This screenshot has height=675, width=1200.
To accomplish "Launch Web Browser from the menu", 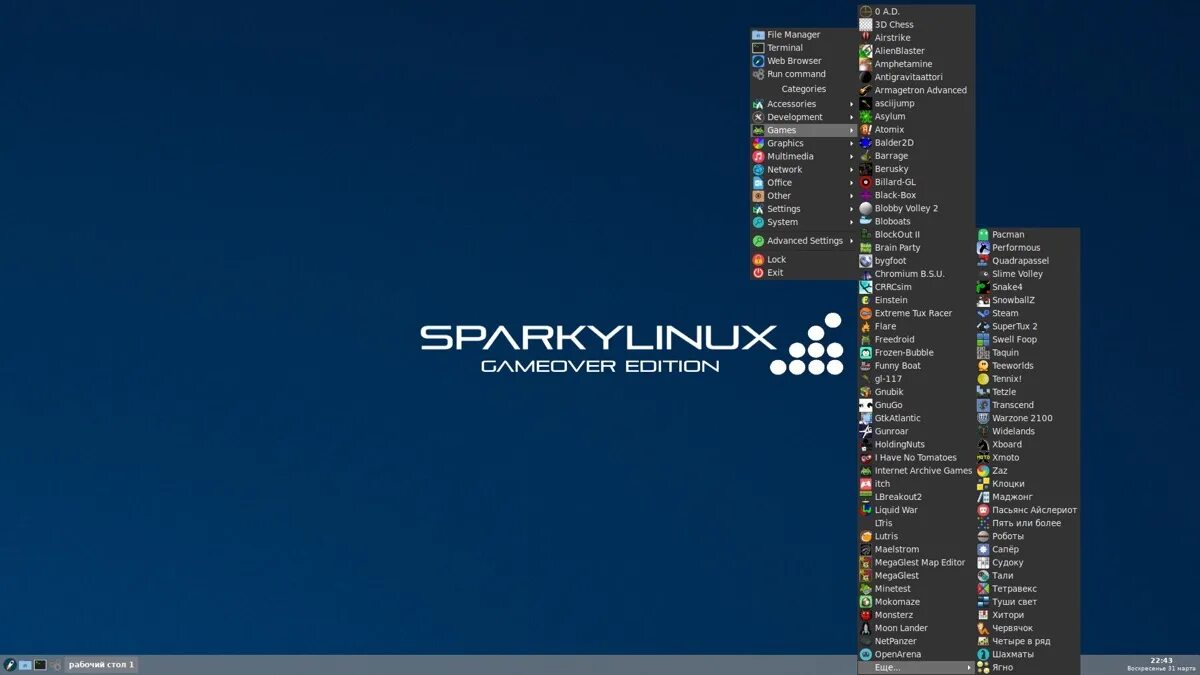I will coord(804,61).
